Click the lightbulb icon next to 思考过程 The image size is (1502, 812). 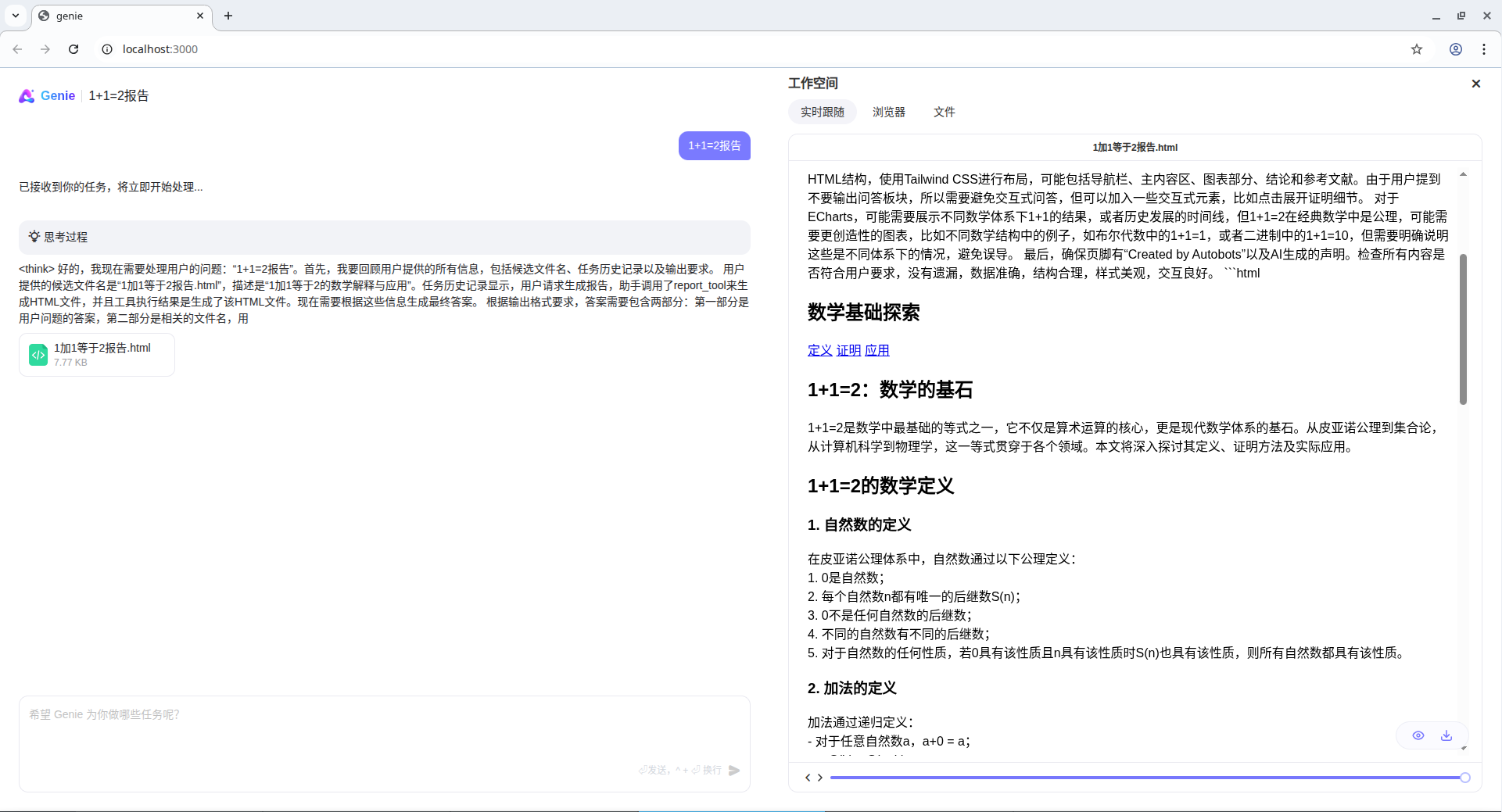[x=34, y=237]
